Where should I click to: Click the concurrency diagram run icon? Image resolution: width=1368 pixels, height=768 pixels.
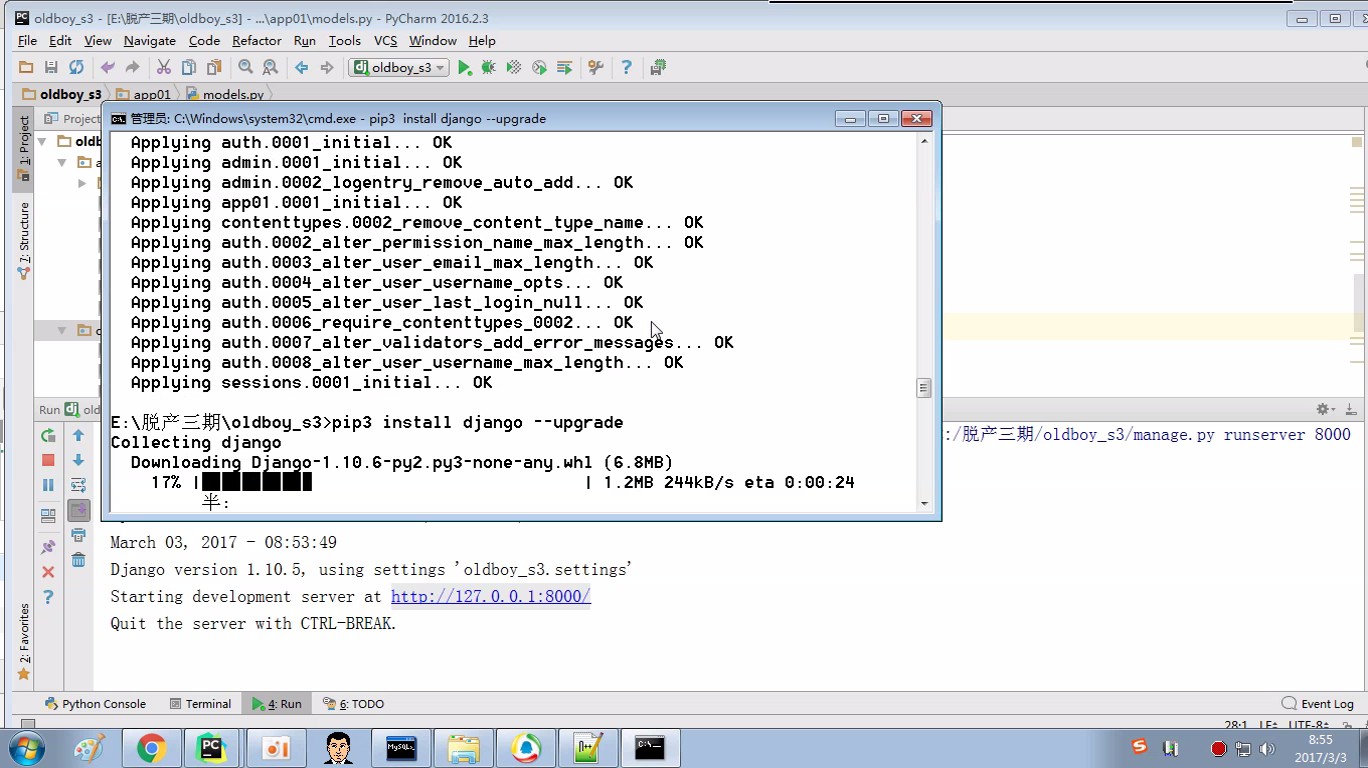pos(564,67)
